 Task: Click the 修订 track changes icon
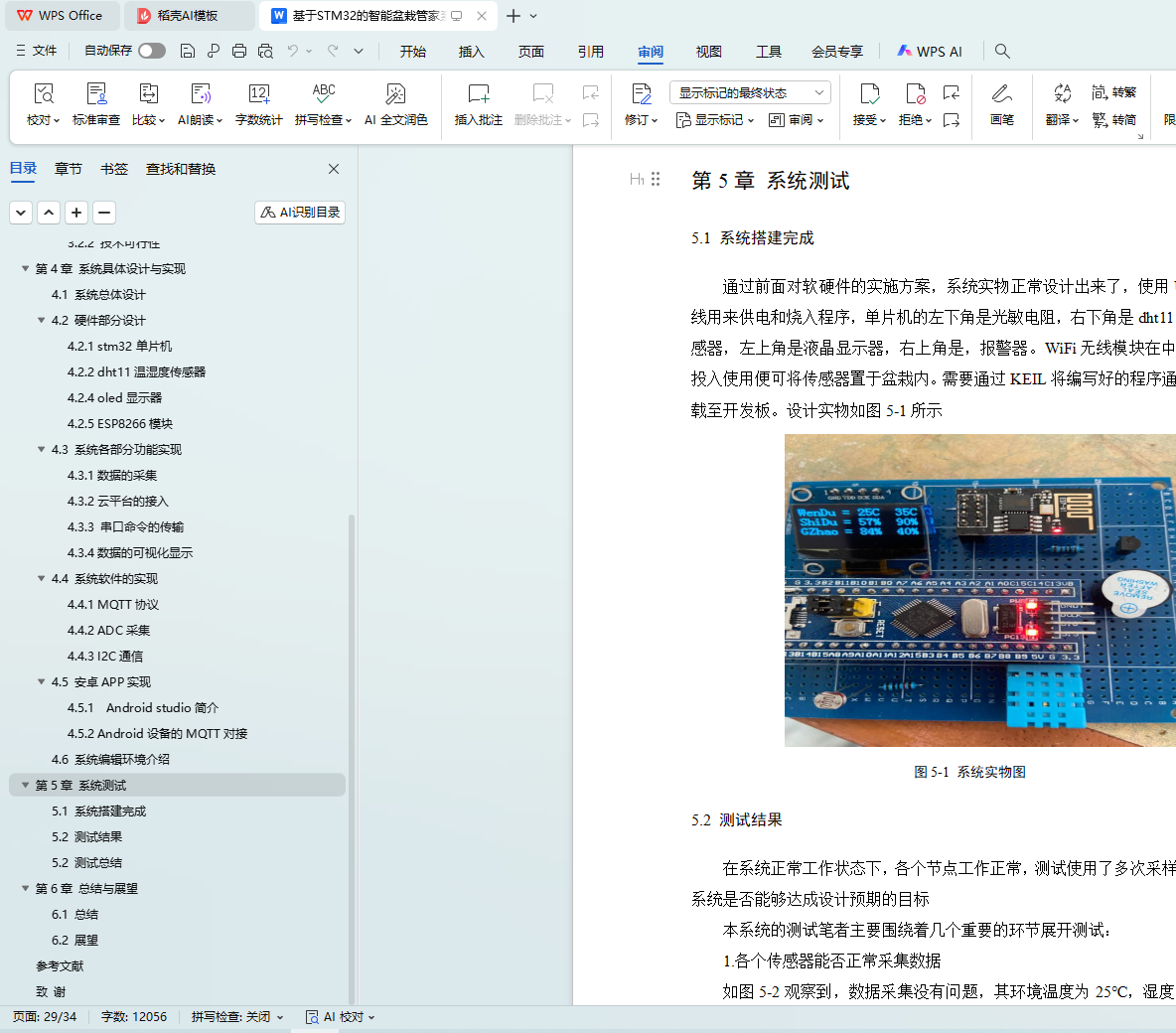coord(641,94)
